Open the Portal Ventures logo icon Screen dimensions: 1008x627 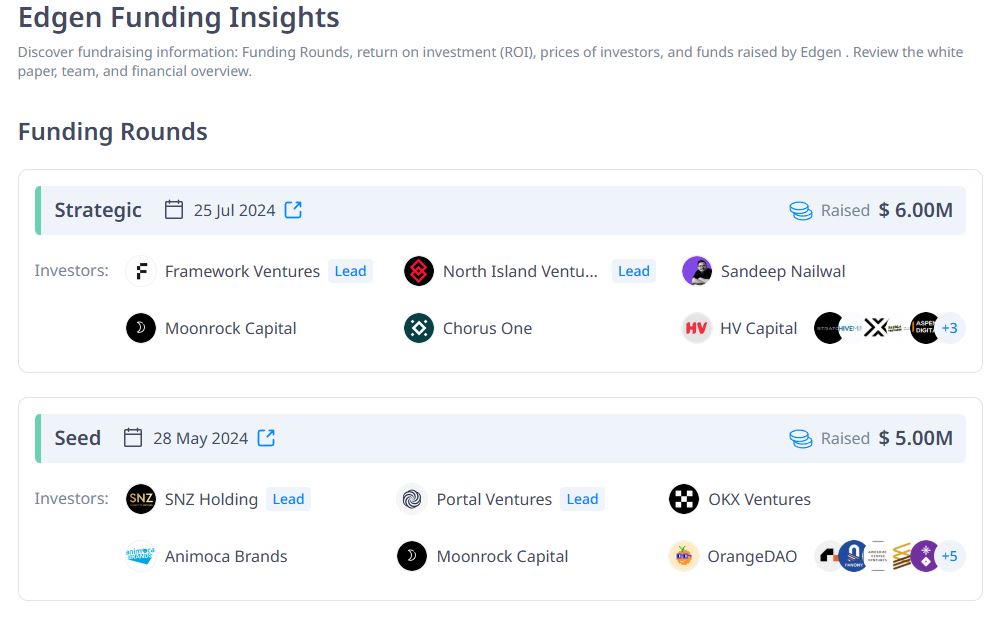coord(413,499)
